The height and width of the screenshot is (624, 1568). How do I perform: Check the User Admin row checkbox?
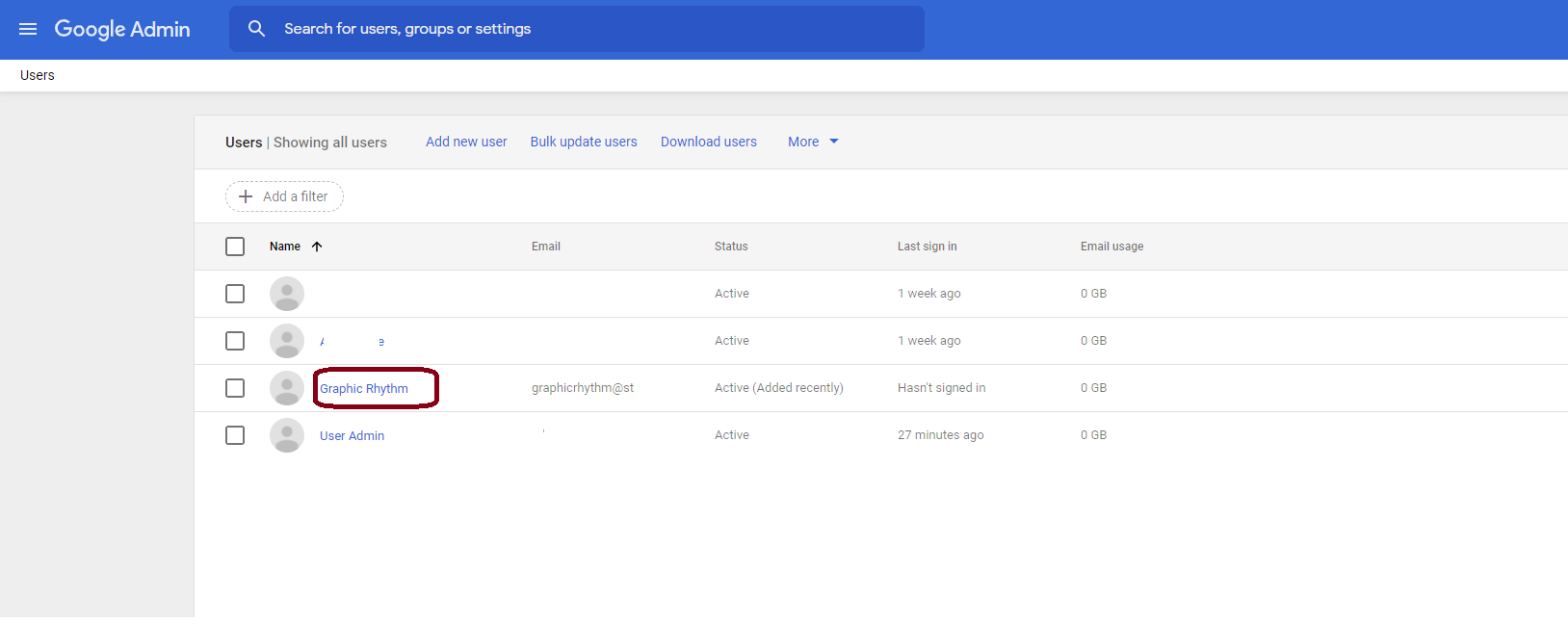tap(235, 435)
